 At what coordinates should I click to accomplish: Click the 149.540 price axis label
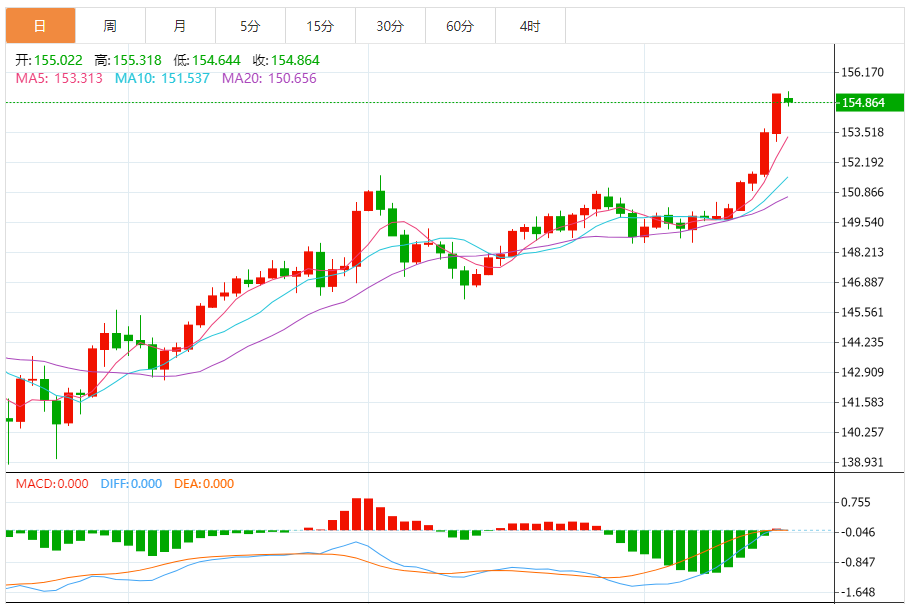click(862, 222)
